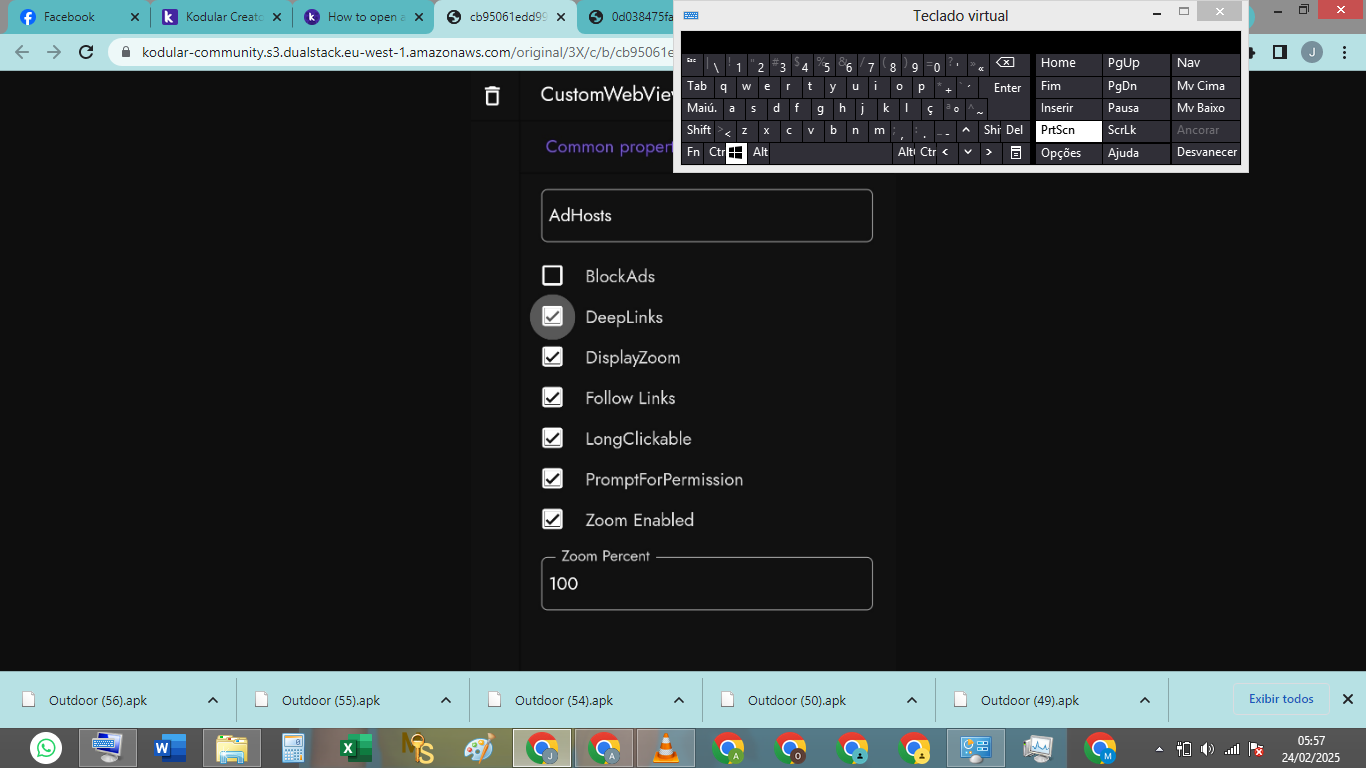This screenshot has height=768, width=1366.
Task: Disable the Zoom Enabled checkbox
Action: (552, 520)
